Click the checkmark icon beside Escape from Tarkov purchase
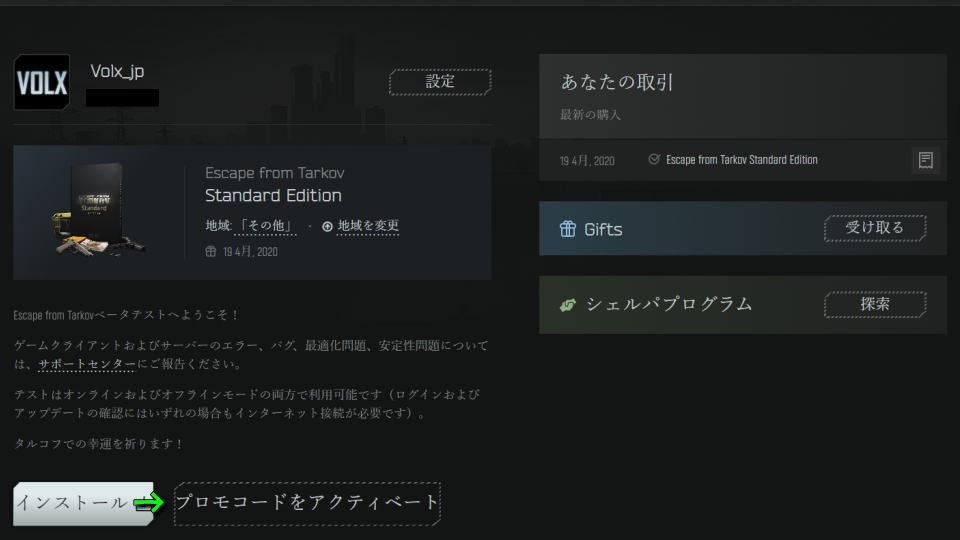The image size is (960, 540). pos(654,159)
